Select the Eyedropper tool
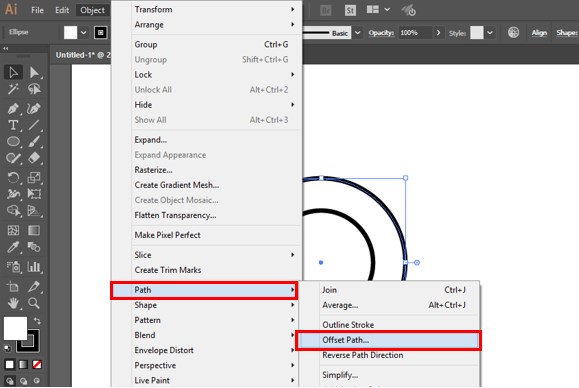The height and width of the screenshot is (388, 579). (14, 247)
